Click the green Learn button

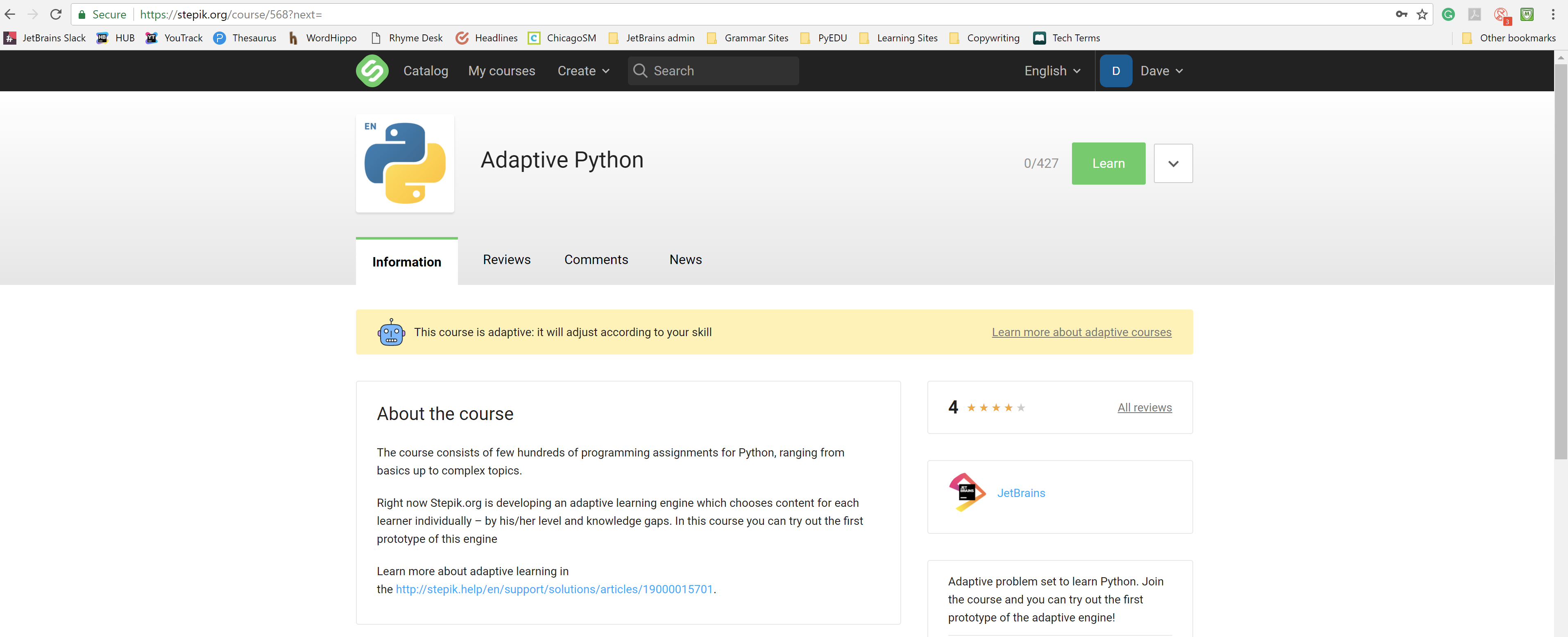click(x=1107, y=163)
